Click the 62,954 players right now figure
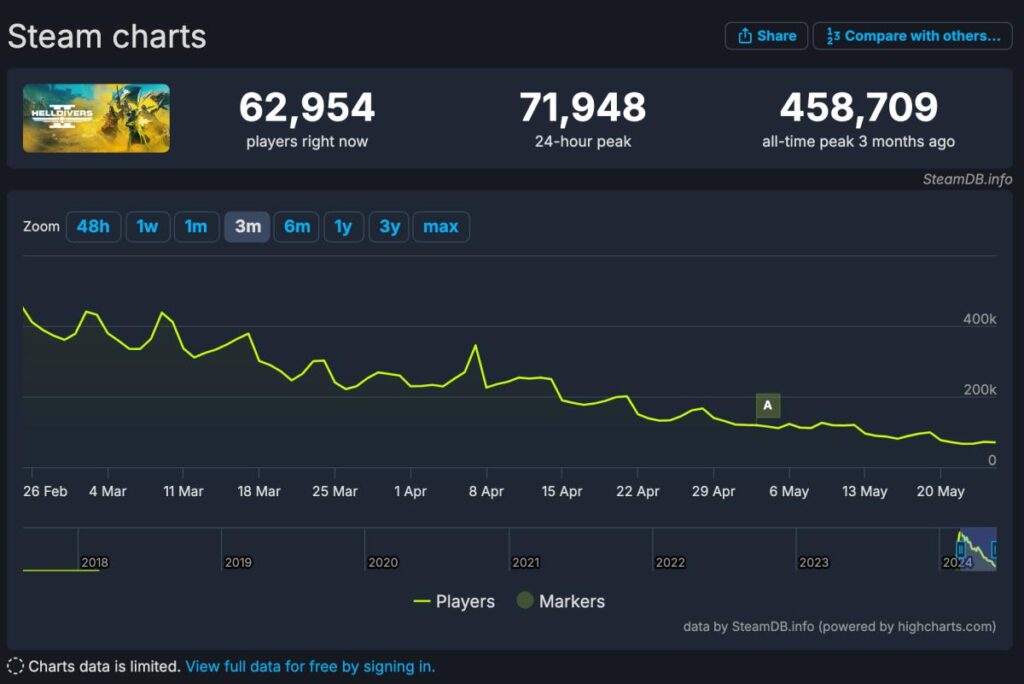 pos(307,107)
